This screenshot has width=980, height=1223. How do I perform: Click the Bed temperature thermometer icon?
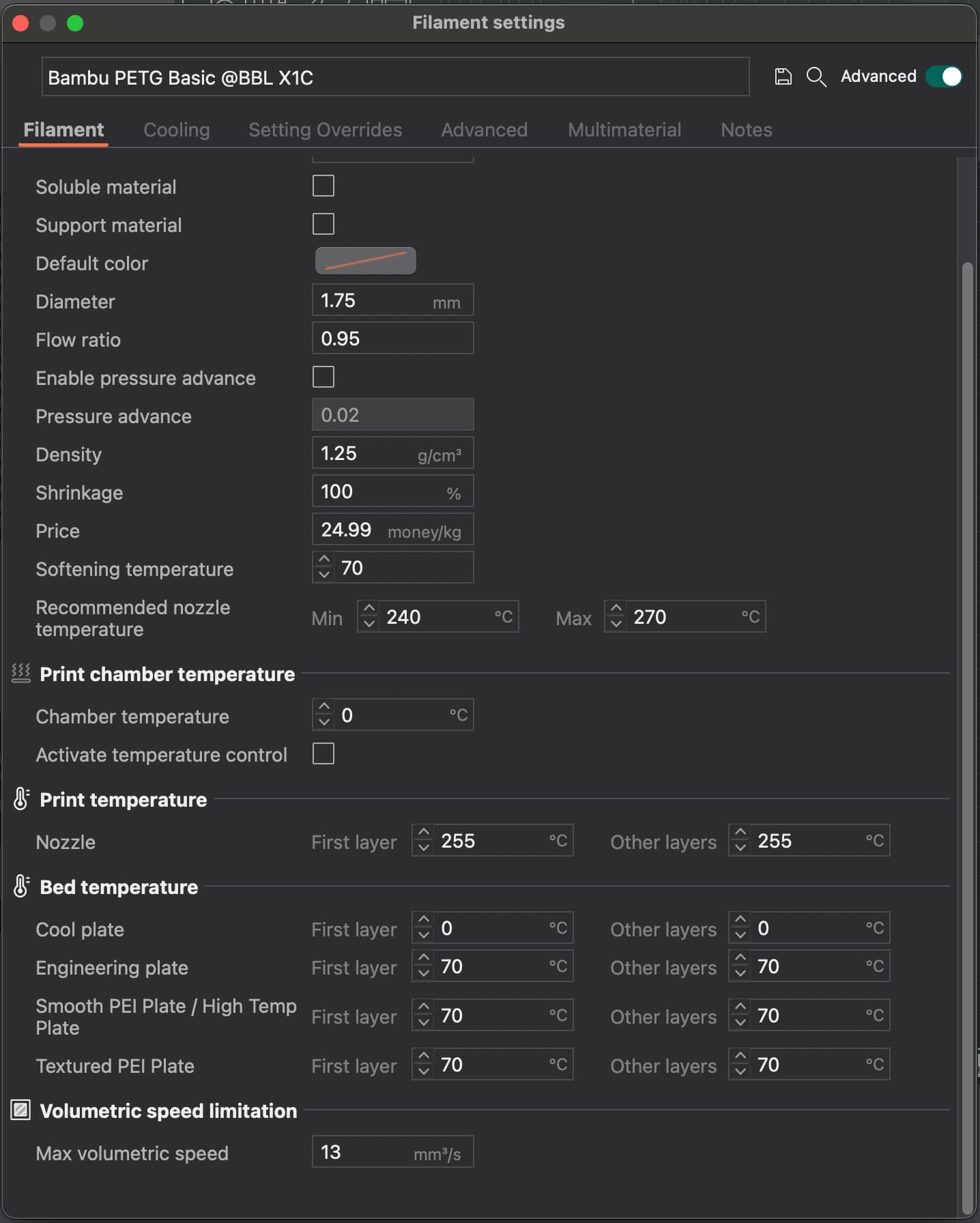(x=21, y=886)
